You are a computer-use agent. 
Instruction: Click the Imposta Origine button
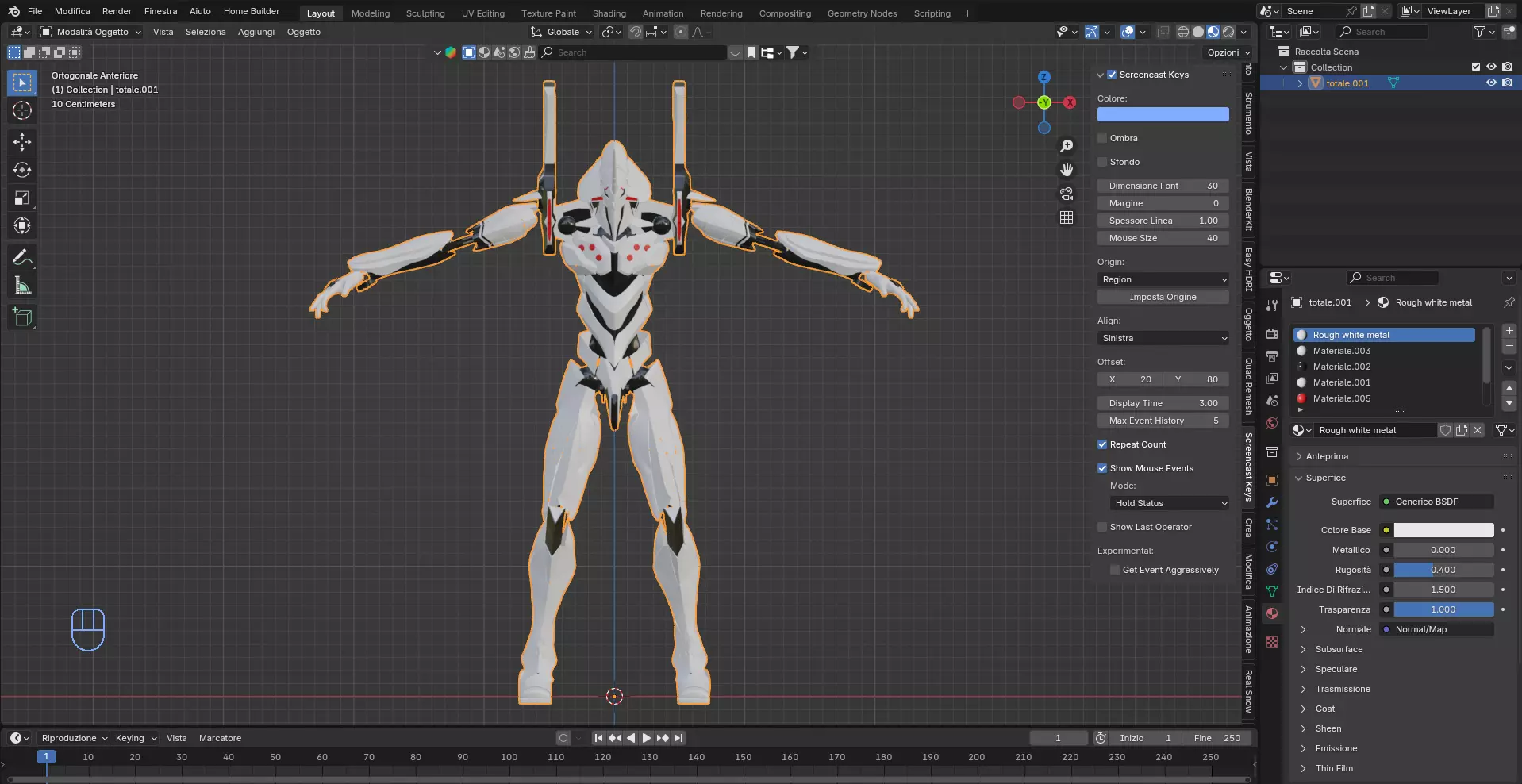point(1163,297)
